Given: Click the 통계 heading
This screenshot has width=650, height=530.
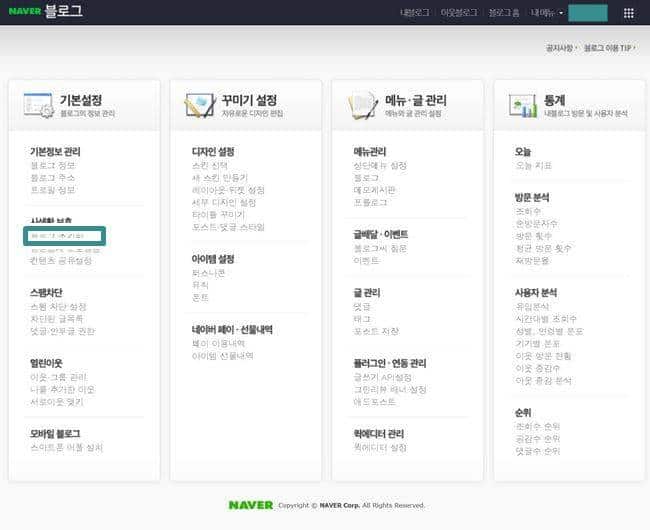Looking at the screenshot, I should pos(554,100).
